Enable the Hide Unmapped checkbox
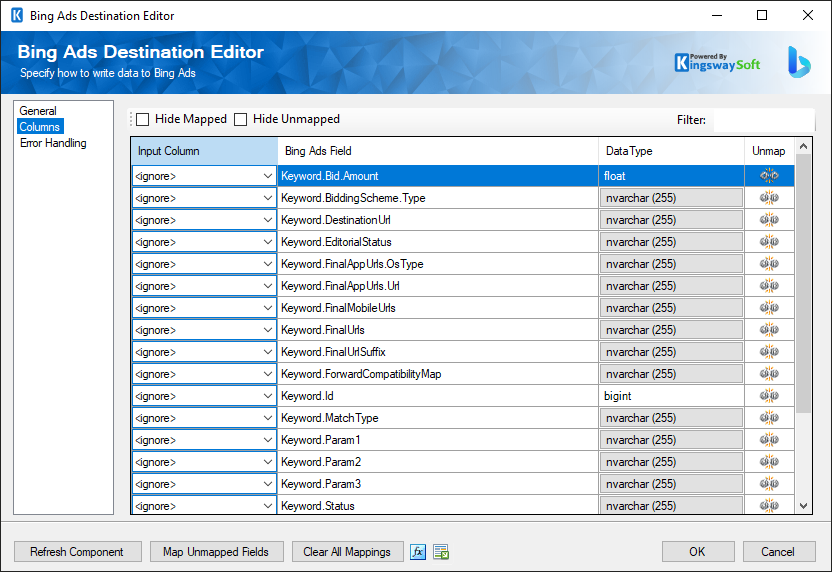Viewport: 832px width, 572px height. click(x=240, y=119)
